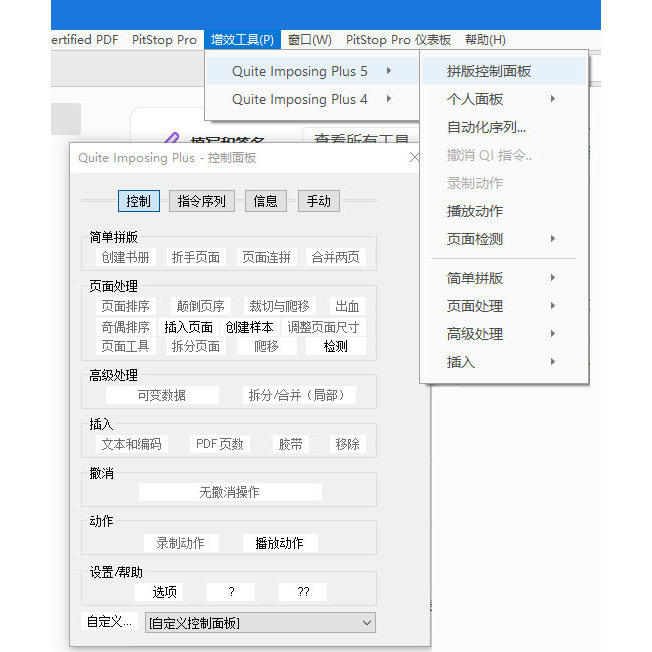Click the 无撤消操作 button

click(x=230, y=492)
